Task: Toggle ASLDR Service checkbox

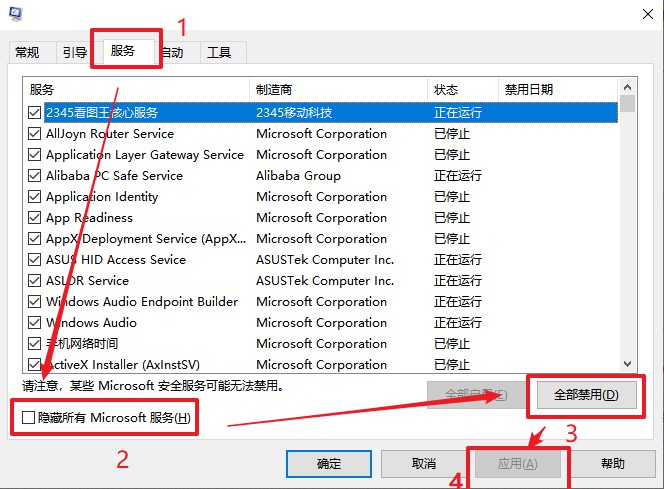Action: click(34, 280)
